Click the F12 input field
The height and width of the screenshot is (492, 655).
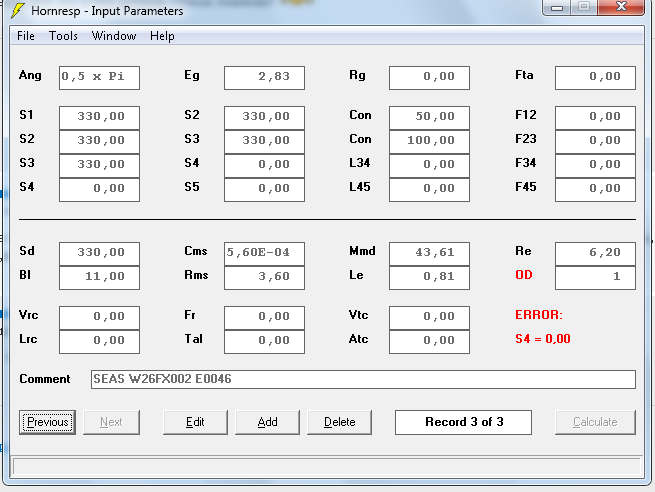[x=595, y=118]
